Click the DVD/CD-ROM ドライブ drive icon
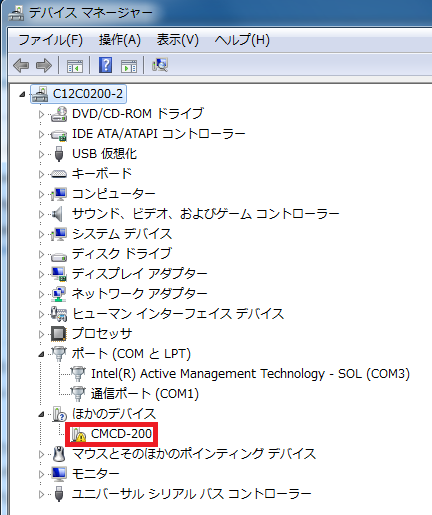Image resolution: width=432 pixels, height=515 pixels. 59,114
